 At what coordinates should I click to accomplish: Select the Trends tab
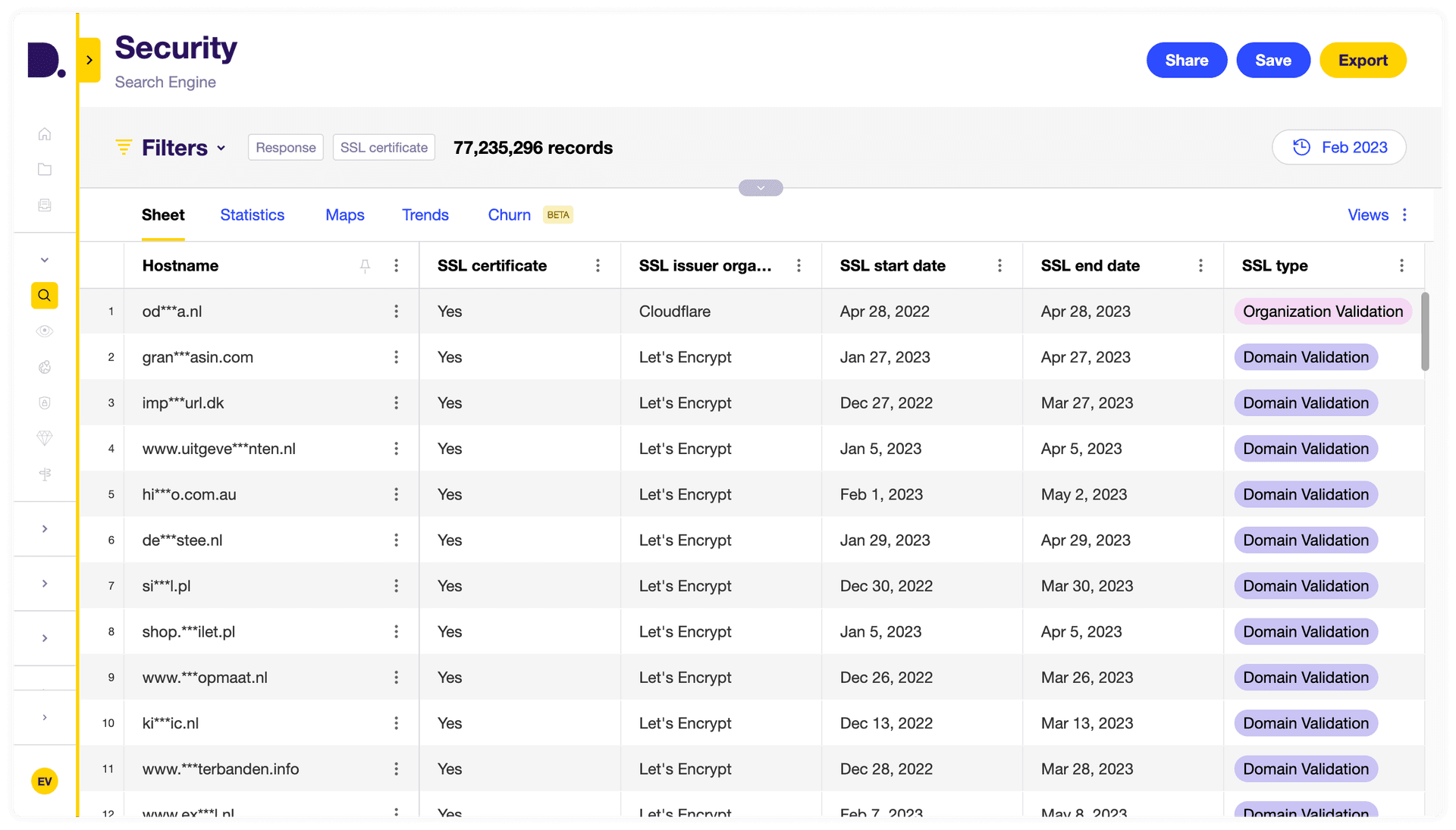tap(424, 214)
